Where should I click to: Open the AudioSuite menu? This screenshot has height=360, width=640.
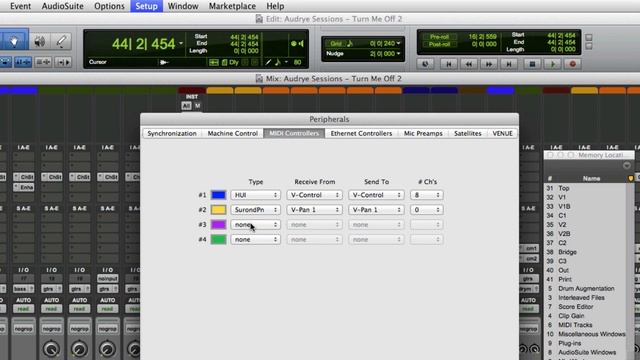(62, 6)
